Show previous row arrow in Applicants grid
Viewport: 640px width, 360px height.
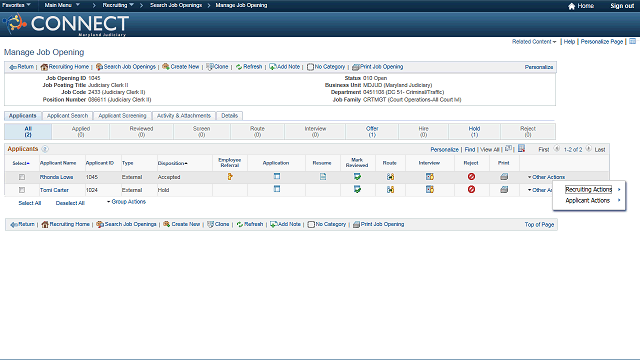[x=557, y=149]
